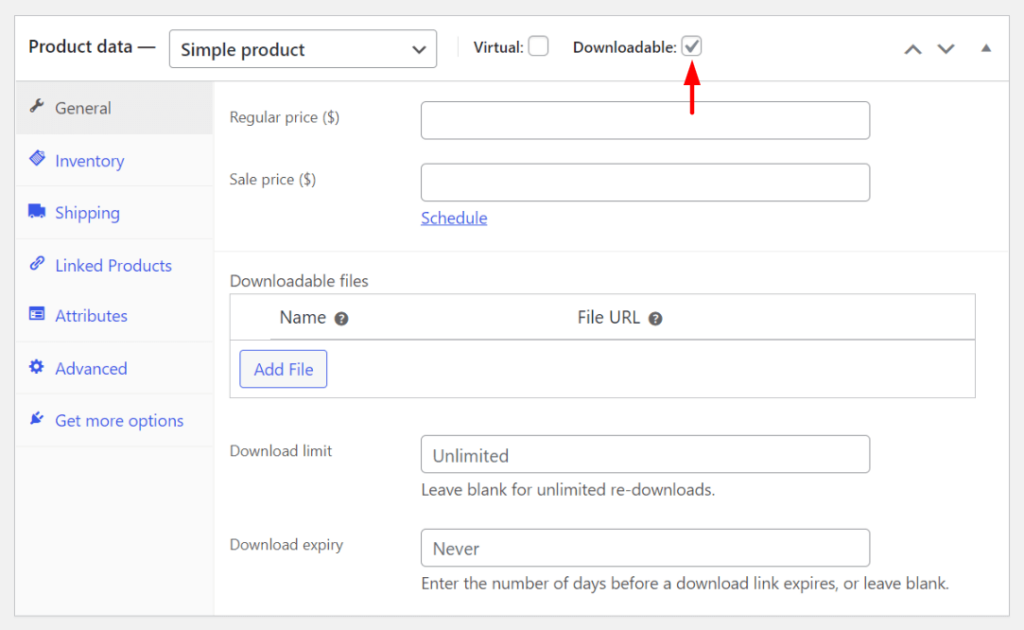Click the help icon next to File URL

(655, 317)
